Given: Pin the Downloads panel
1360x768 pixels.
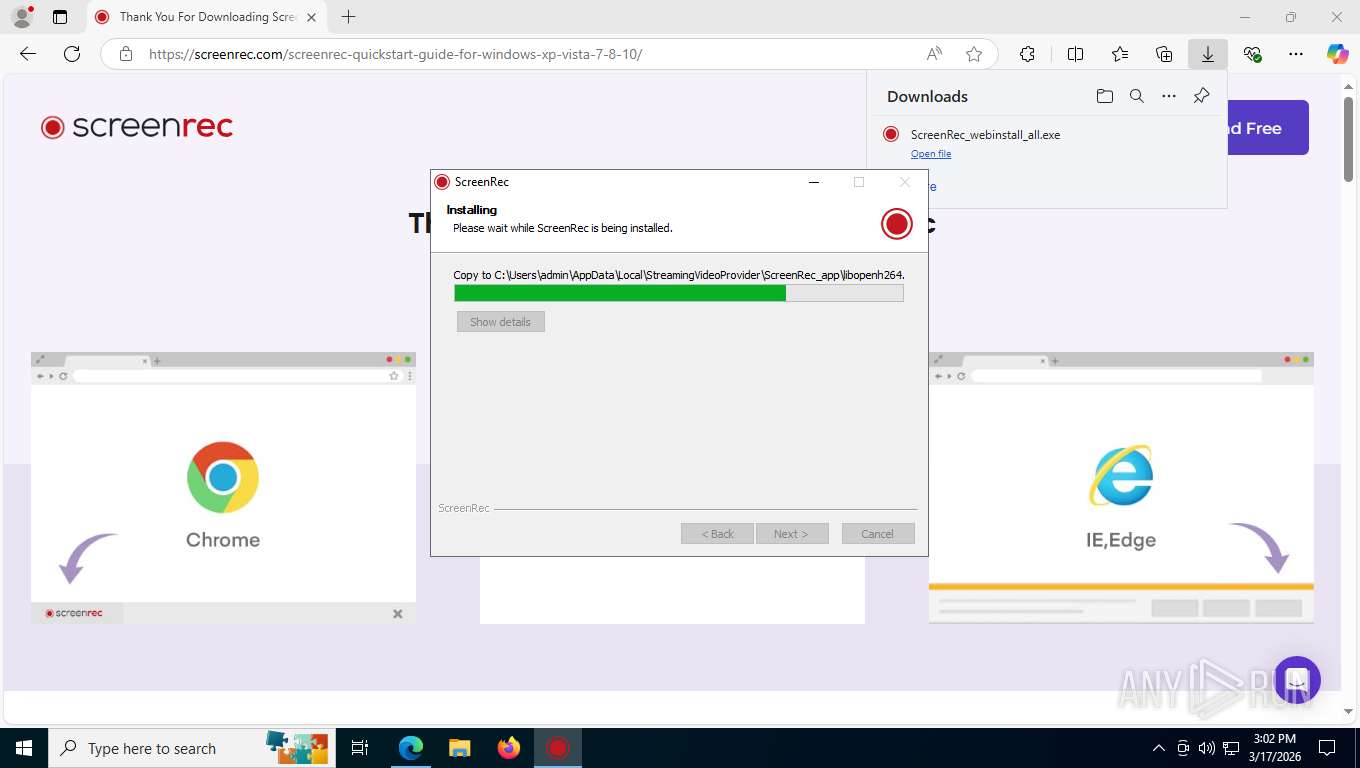Looking at the screenshot, I should 1201,96.
